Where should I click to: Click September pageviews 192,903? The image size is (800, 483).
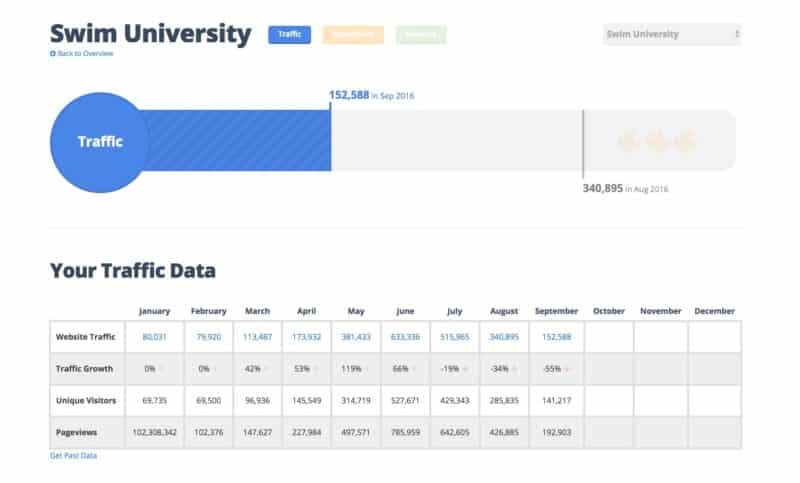coord(557,432)
